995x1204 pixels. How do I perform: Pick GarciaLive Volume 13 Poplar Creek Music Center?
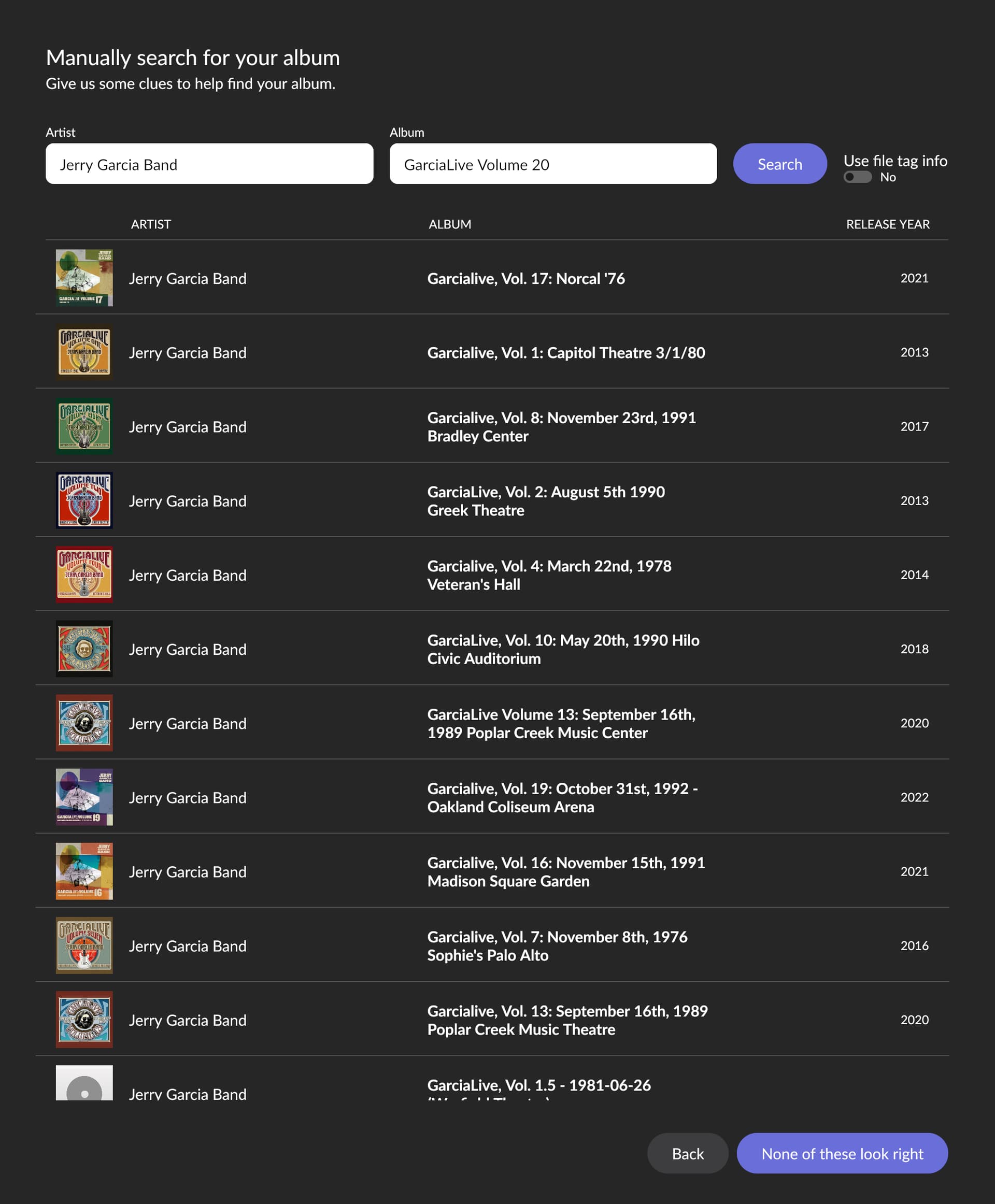[x=561, y=723]
